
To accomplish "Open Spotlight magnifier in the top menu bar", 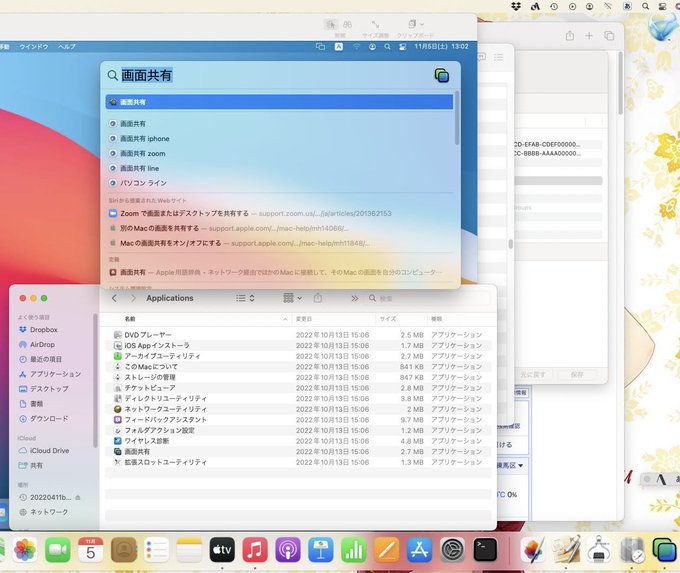I will pos(646,7).
